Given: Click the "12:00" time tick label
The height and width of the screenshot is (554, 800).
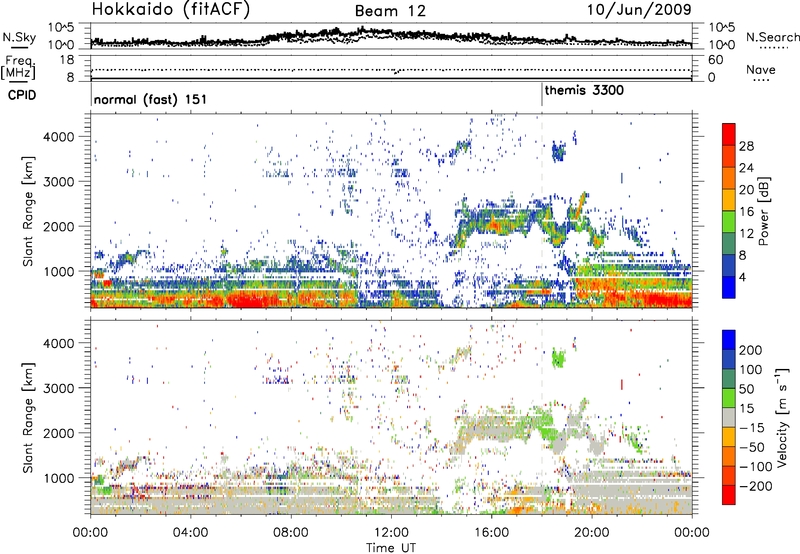Looking at the screenshot, I should [391, 533].
